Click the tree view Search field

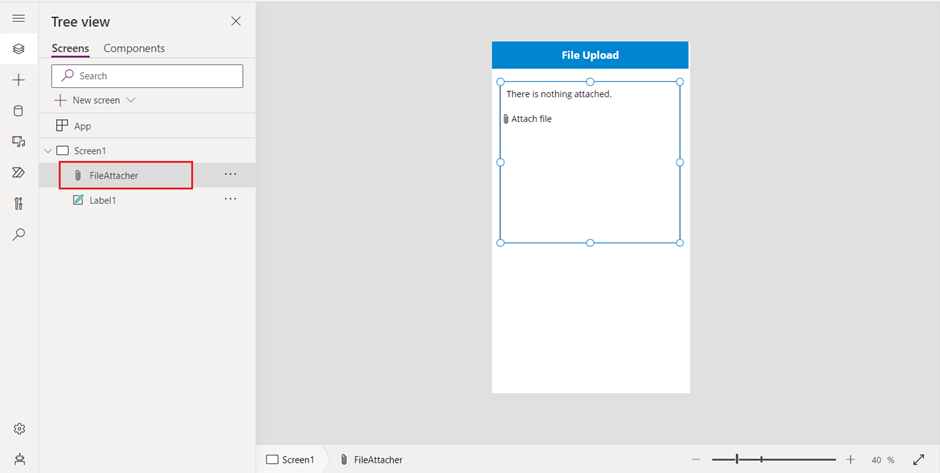pos(147,76)
